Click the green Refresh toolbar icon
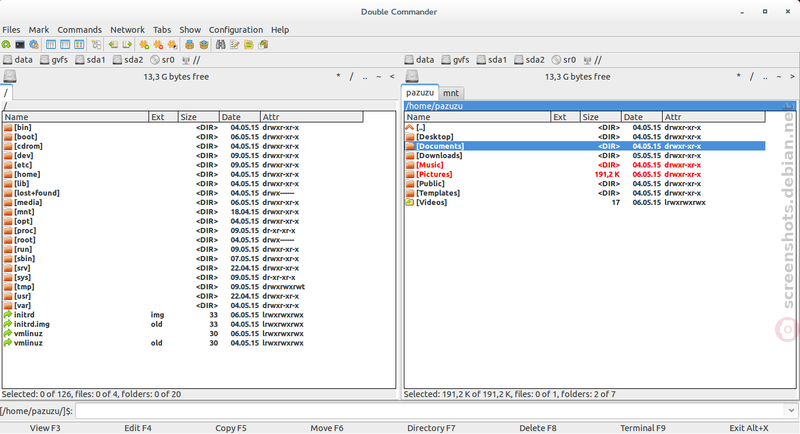Screen dimensions: 800x434 point(6,45)
